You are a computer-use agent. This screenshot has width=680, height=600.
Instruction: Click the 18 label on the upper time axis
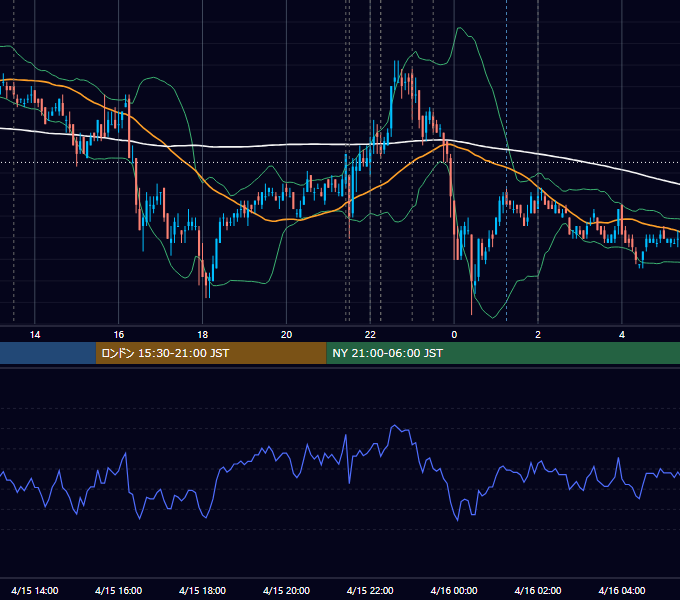[203, 335]
